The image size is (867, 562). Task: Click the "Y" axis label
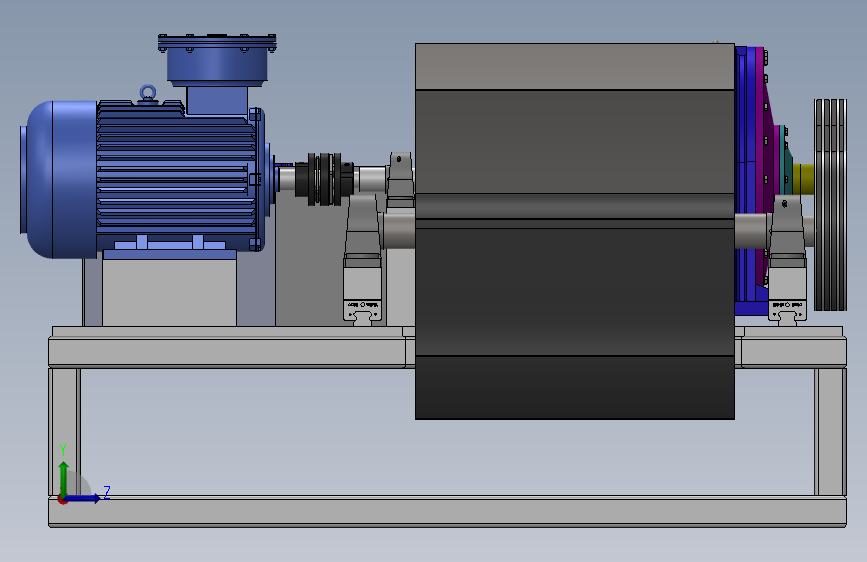[63, 450]
